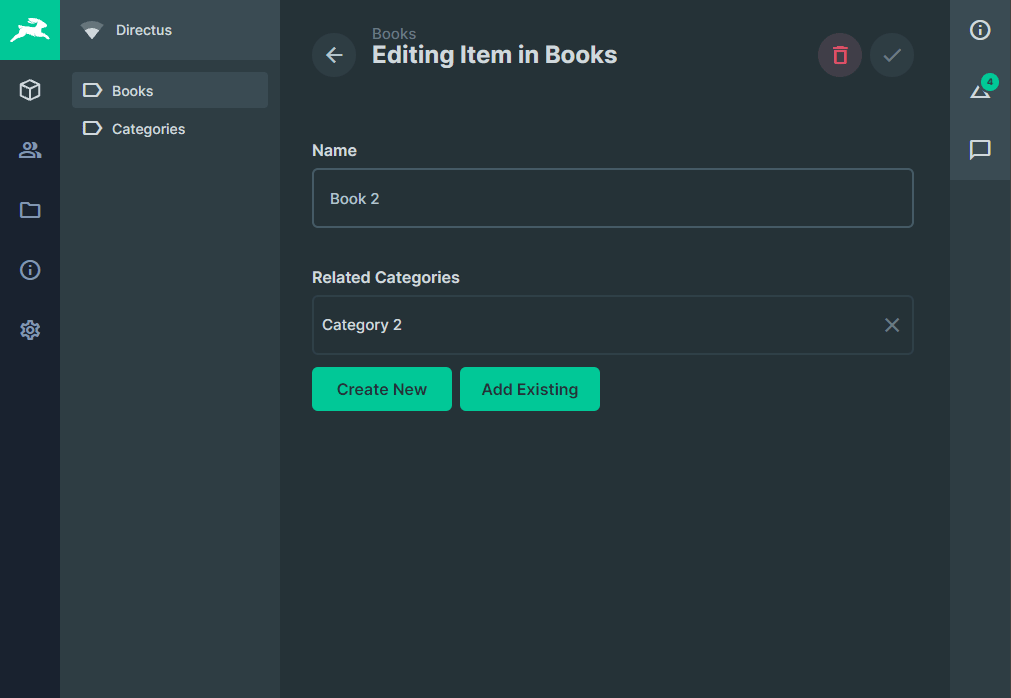Open the Information sidebar panel icon
This screenshot has width=1011, height=698.
coord(980,30)
